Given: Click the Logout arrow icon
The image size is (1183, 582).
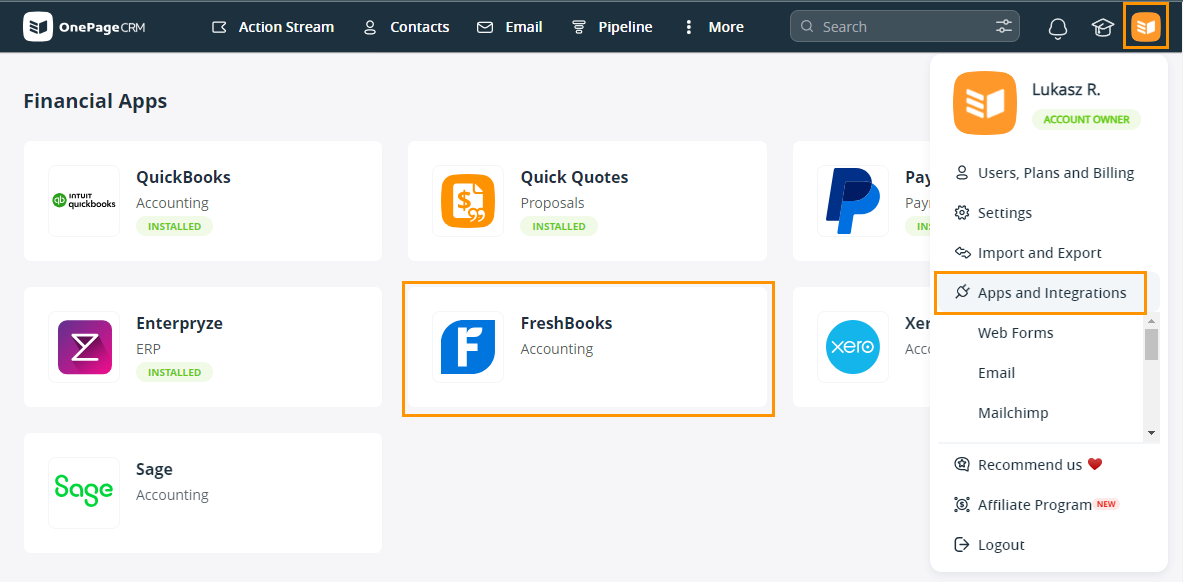Looking at the screenshot, I should (x=961, y=544).
